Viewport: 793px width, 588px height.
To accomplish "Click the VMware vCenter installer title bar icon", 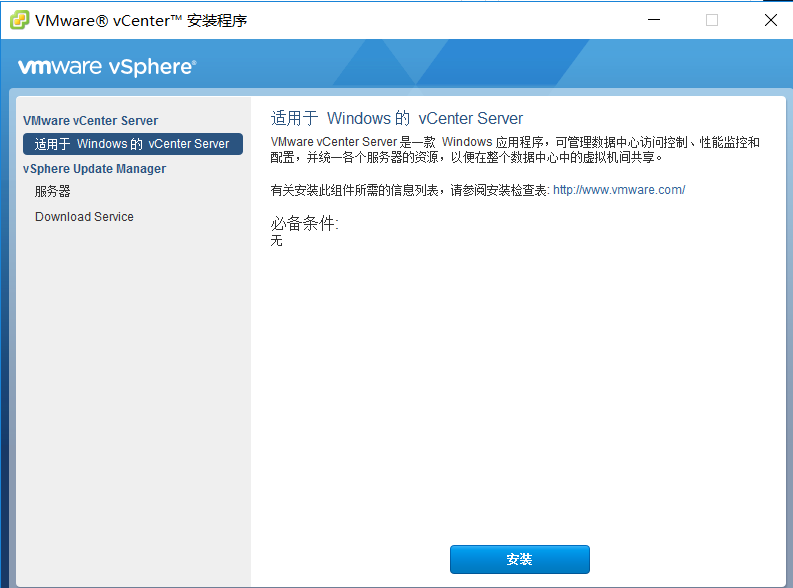I will (19, 20).
